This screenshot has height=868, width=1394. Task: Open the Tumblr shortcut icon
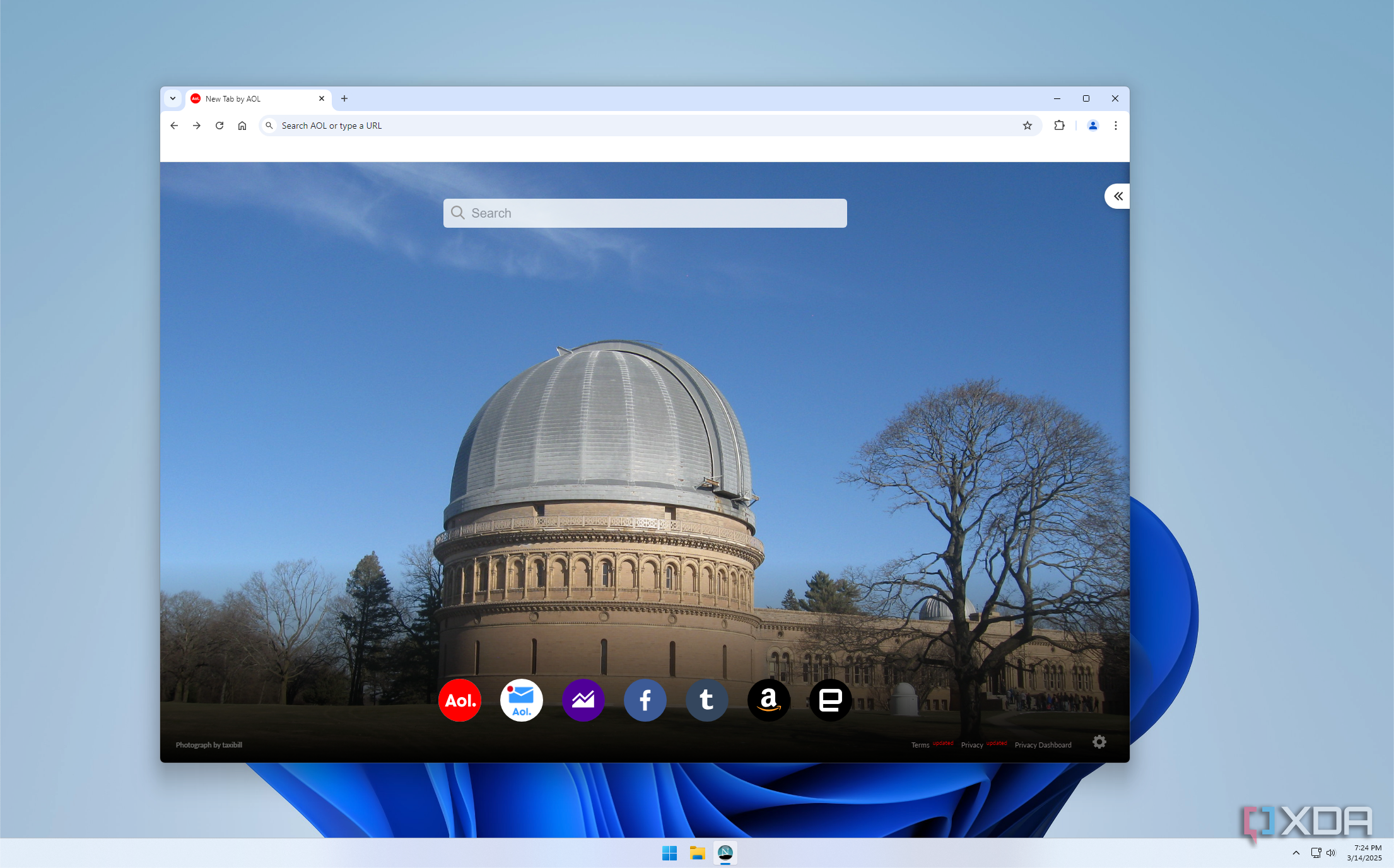tap(707, 700)
